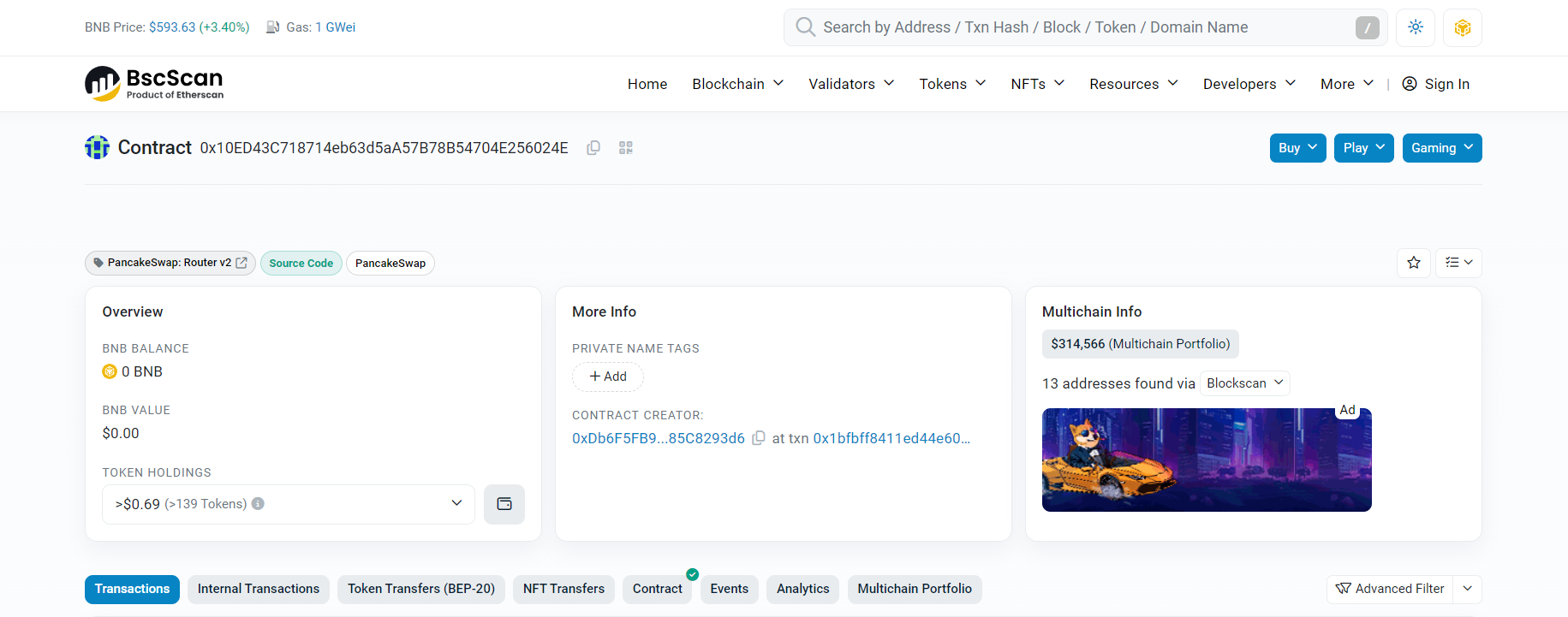Go to Home in the navigation

coord(647,84)
